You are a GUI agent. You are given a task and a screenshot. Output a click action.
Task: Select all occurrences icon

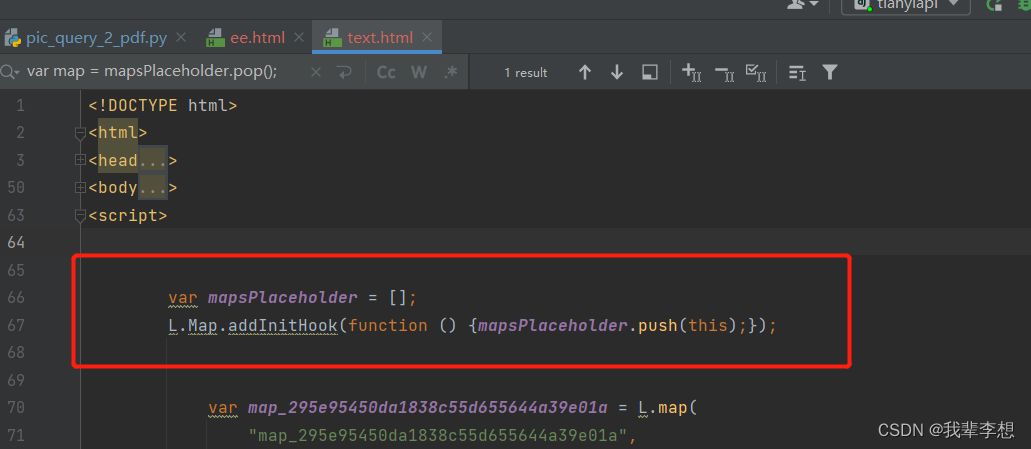click(x=756, y=72)
